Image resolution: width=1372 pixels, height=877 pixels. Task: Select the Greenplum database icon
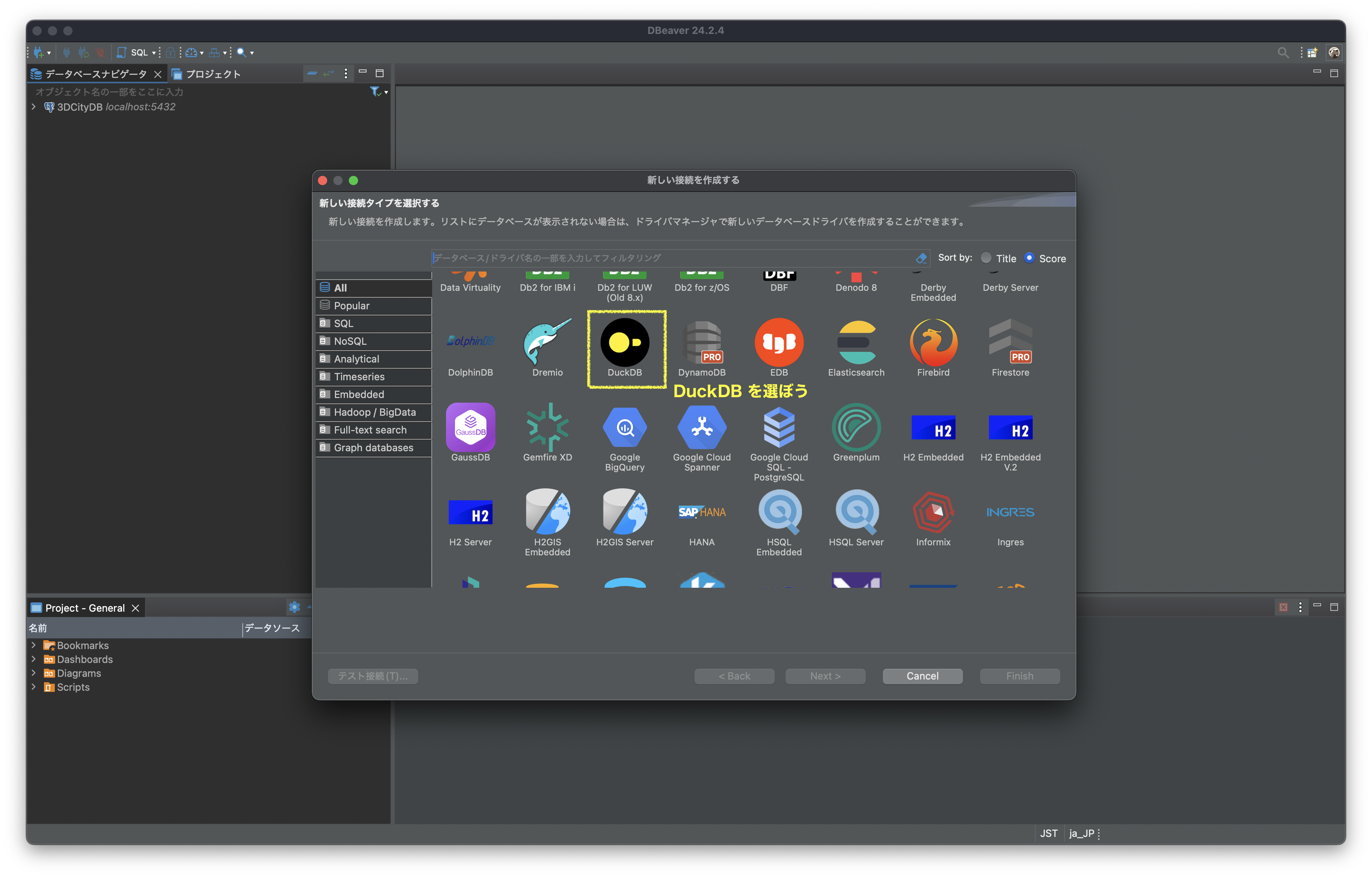[x=856, y=428]
